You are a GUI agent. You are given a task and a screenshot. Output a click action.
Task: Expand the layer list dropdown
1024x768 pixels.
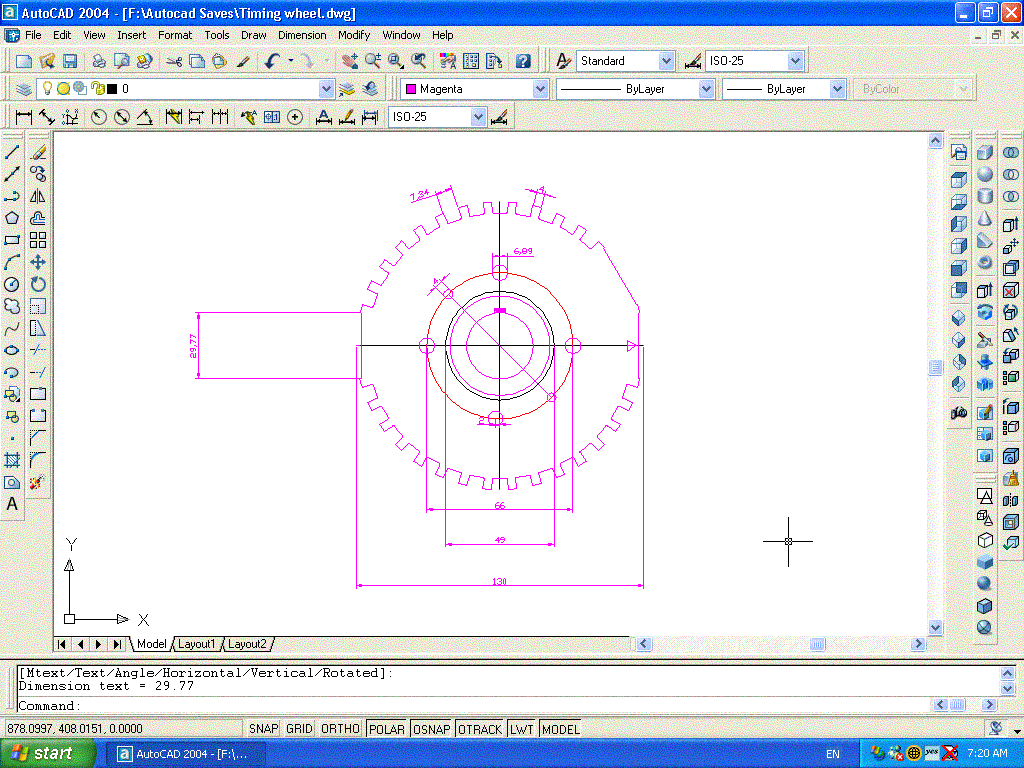point(326,89)
